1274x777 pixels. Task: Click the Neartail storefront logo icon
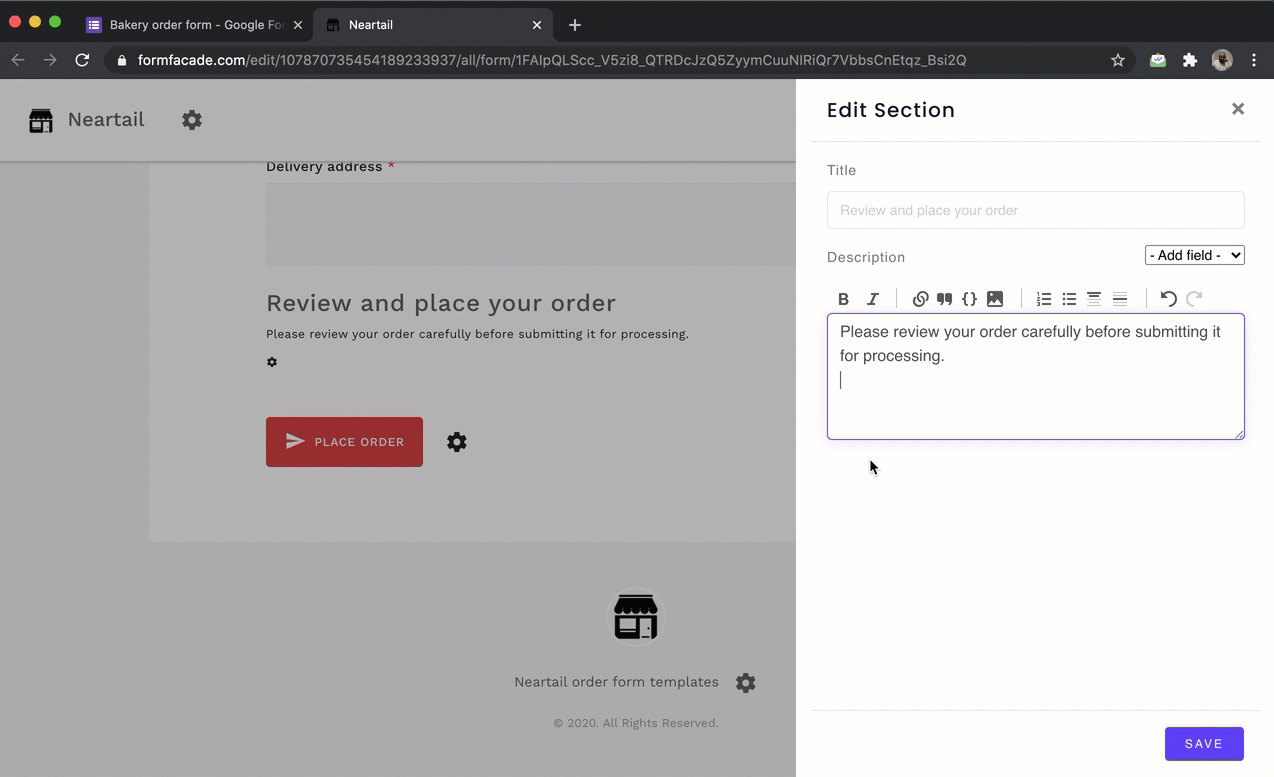(x=40, y=119)
